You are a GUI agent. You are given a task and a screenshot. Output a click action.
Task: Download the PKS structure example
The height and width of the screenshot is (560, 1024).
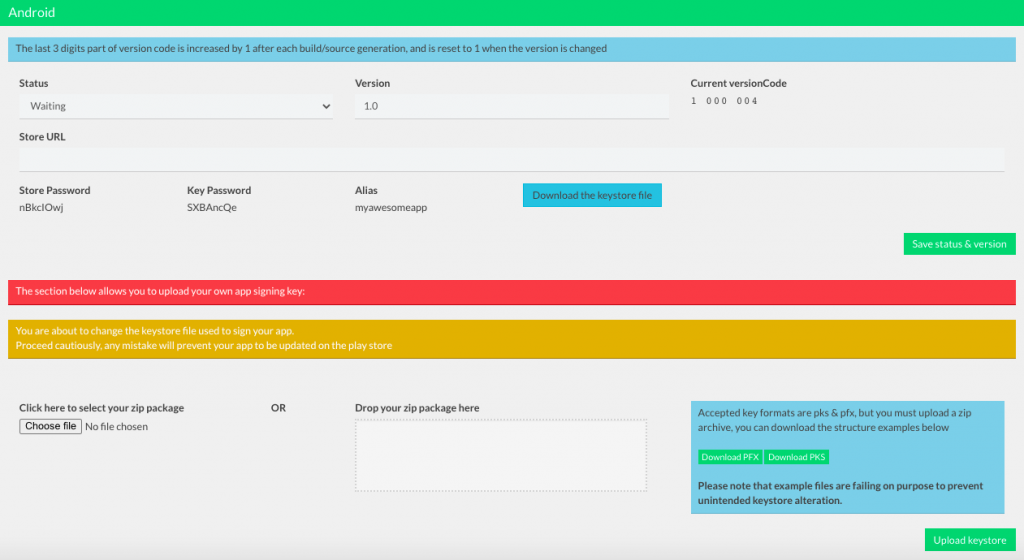[797, 457]
